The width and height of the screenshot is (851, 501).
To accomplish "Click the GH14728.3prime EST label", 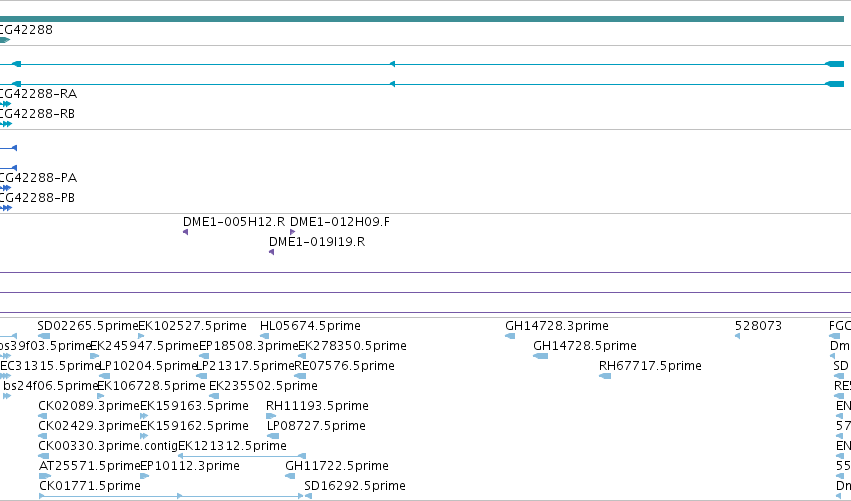I will [x=557, y=326].
